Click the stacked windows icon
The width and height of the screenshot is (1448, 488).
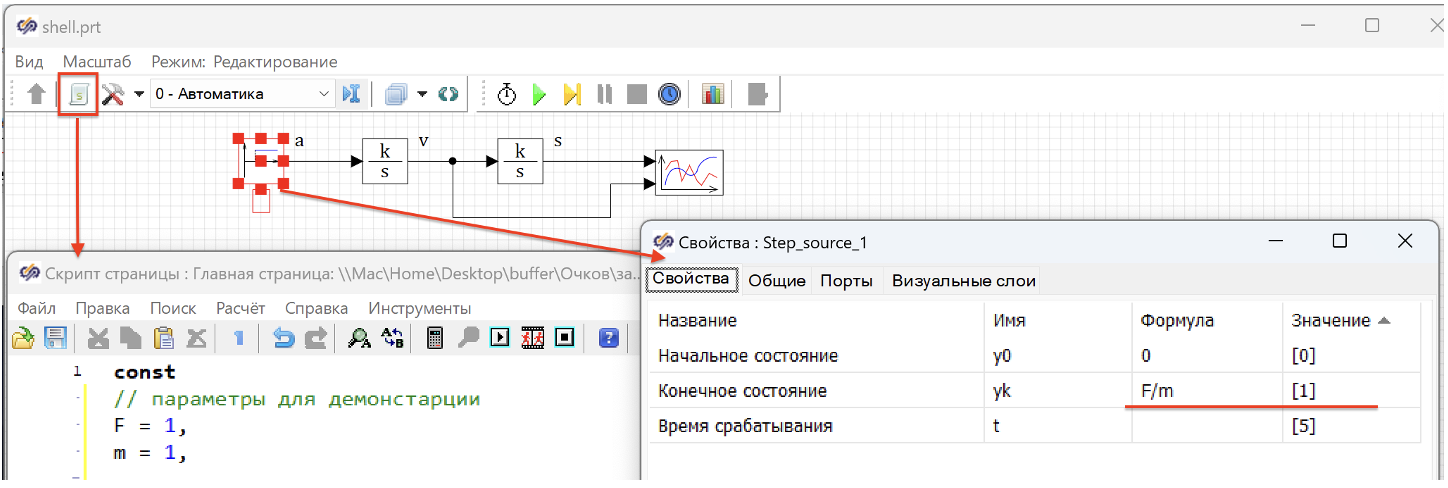[x=397, y=94]
